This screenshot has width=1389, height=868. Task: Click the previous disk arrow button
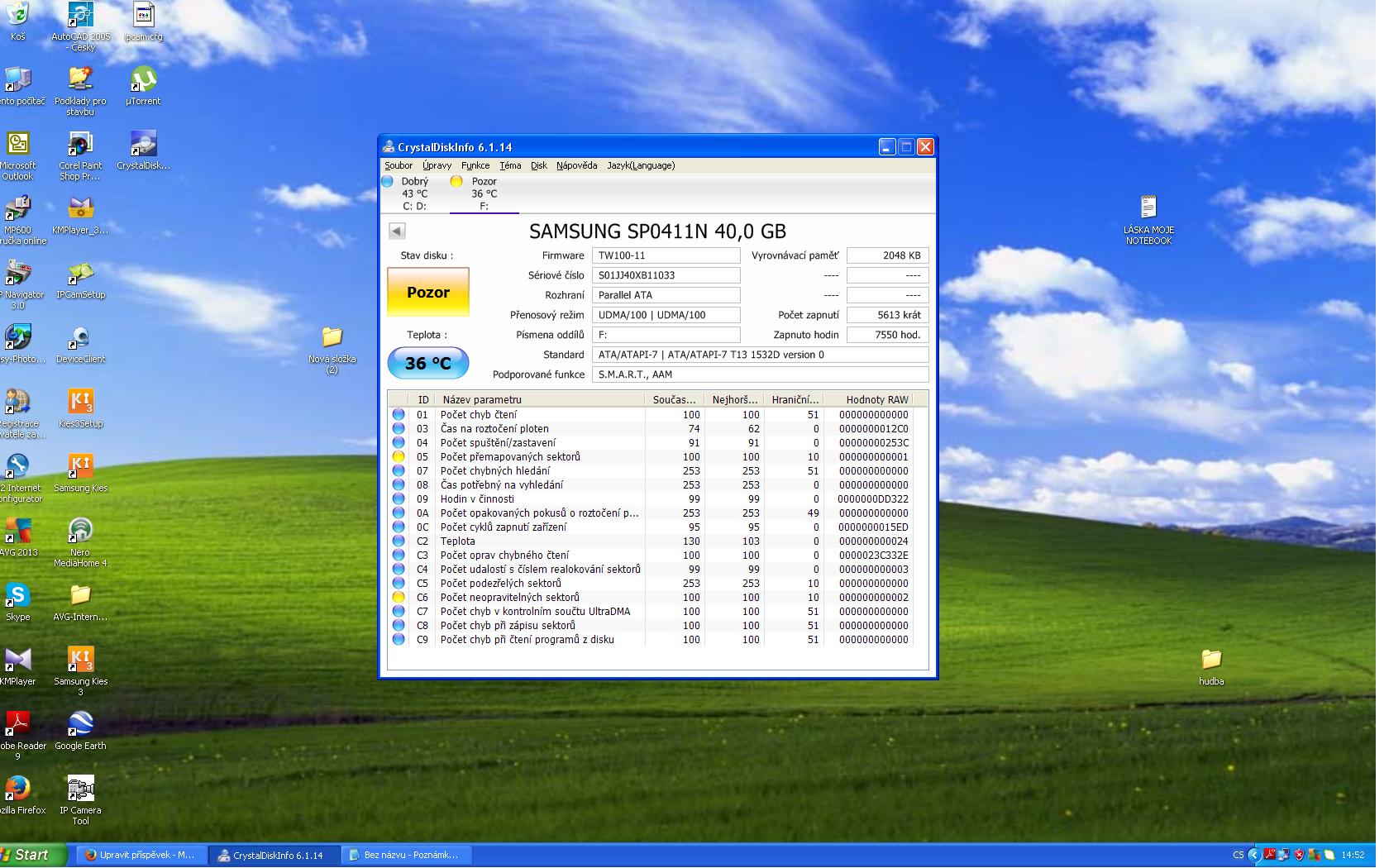(397, 231)
